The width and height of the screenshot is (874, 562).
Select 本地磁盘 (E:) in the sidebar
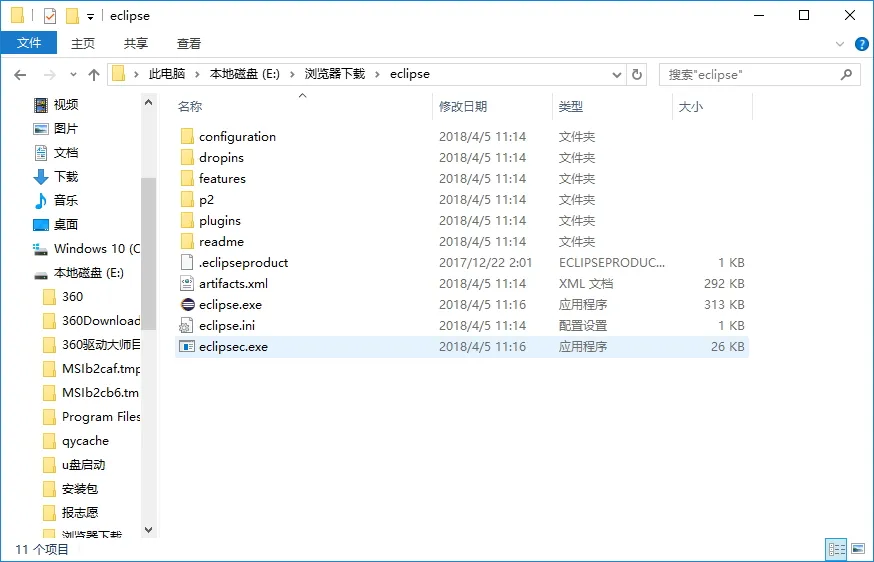pos(79,273)
